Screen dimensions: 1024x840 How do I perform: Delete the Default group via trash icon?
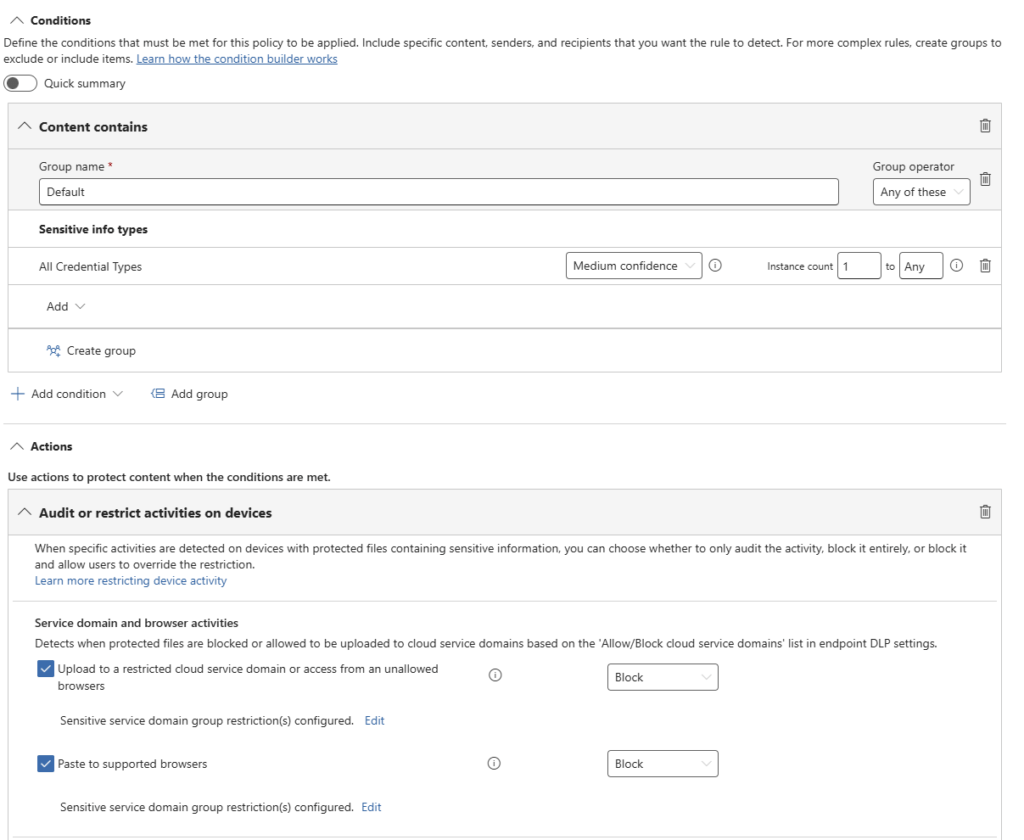[x=985, y=179]
